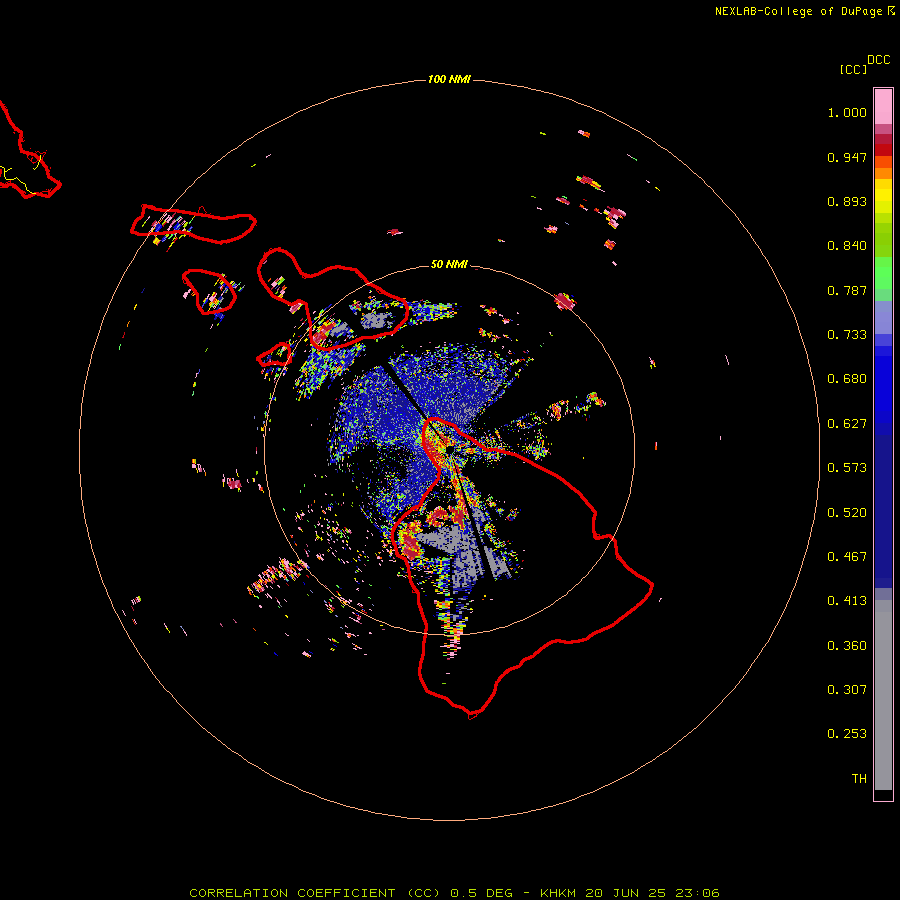900x900 pixels.
Task: Click the 0.787 color scale value
Action: (x=847, y=290)
